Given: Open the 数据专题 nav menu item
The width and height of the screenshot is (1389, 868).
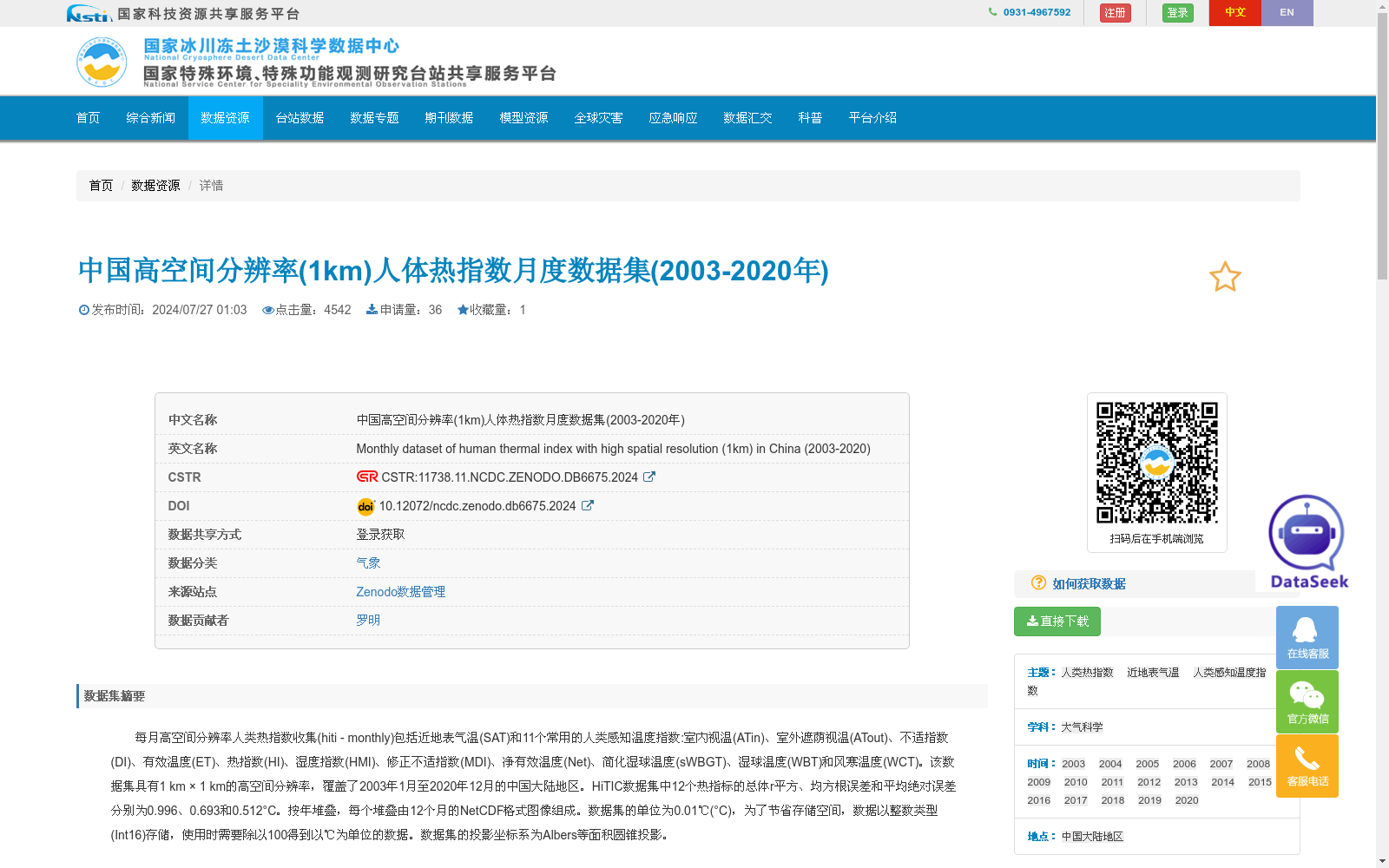Looking at the screenshot, I should pos(374,118).
